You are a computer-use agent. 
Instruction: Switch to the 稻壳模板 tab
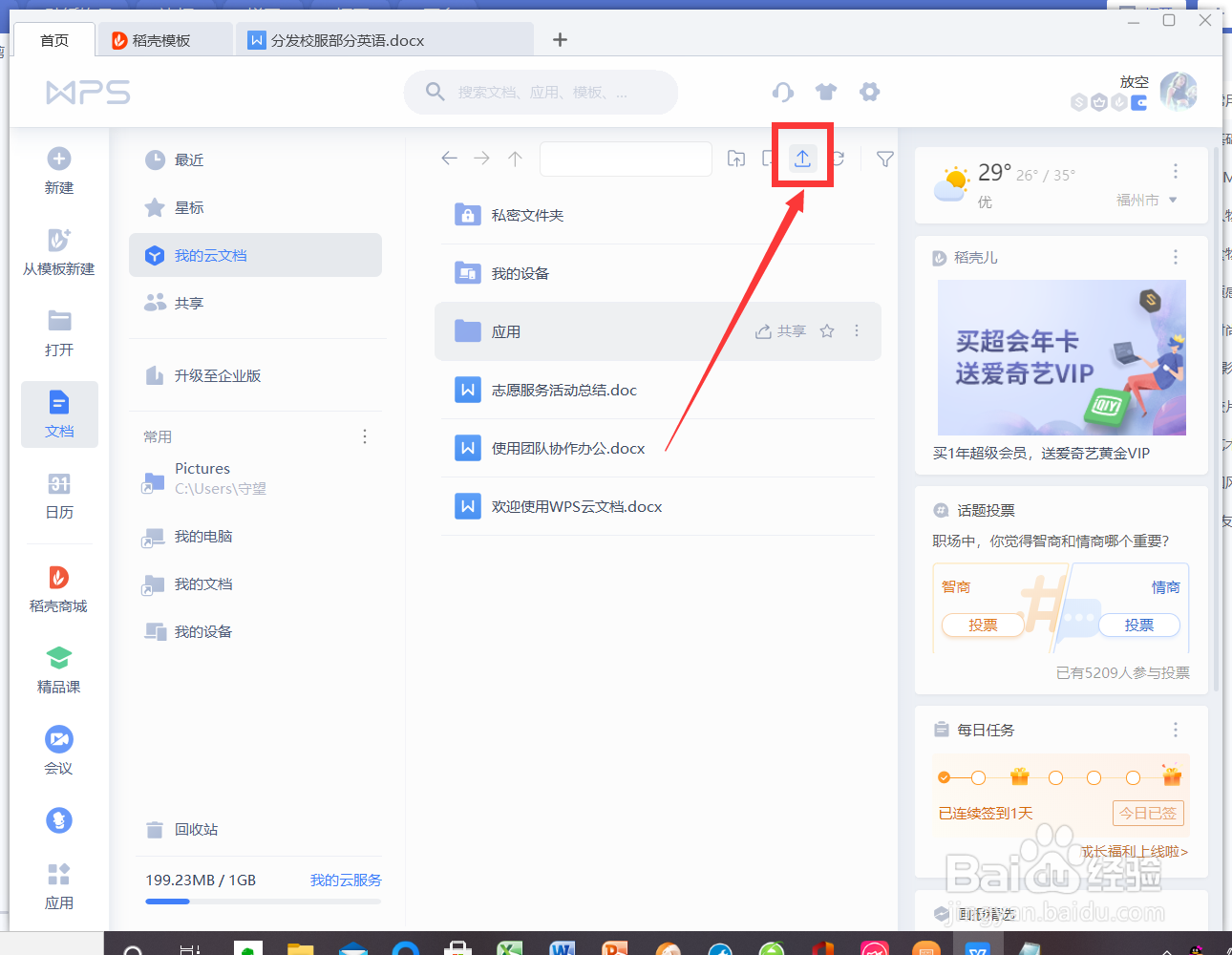(x=164, y=40)
